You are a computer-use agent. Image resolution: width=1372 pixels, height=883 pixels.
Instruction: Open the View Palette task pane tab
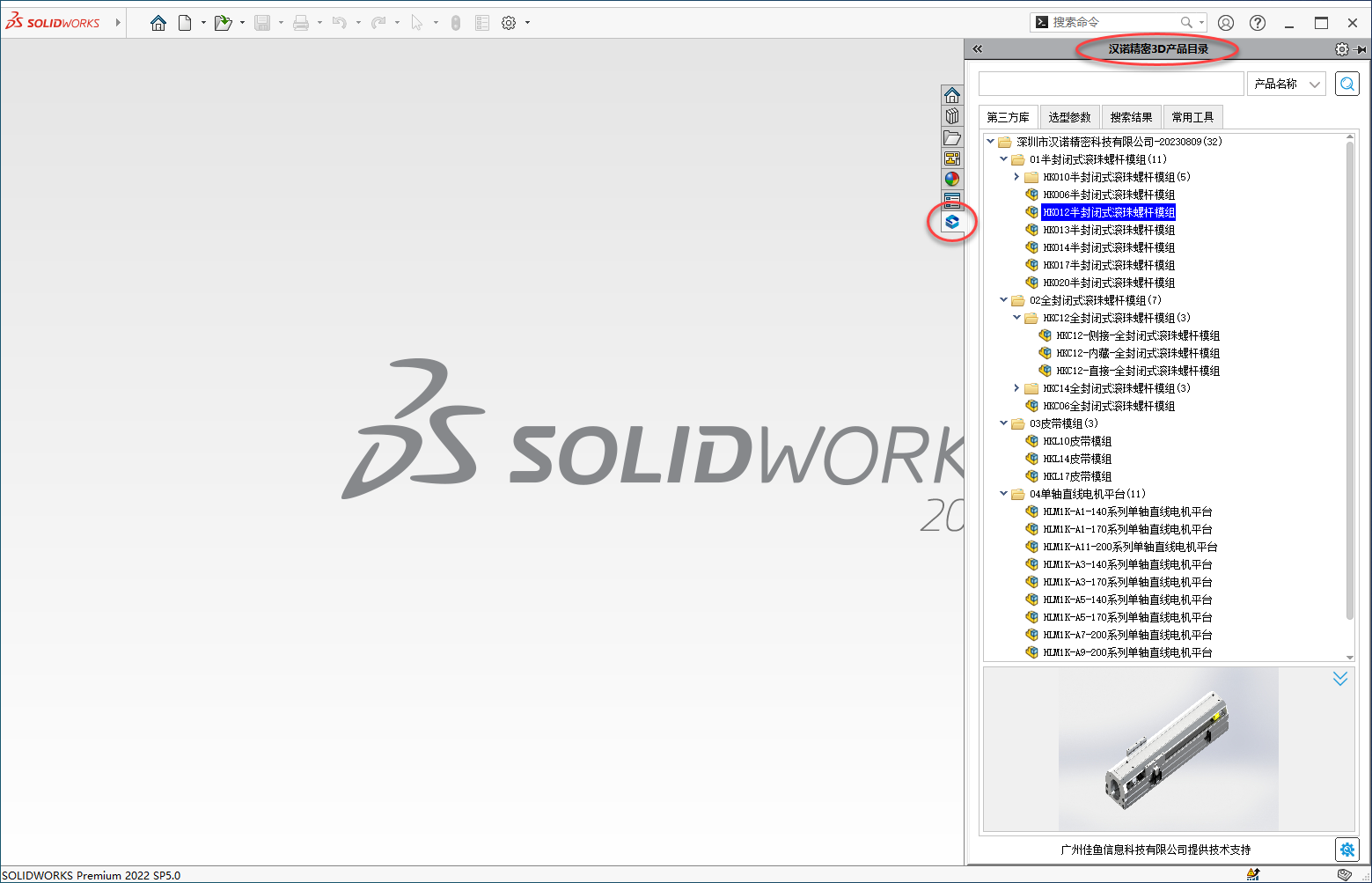952,158
